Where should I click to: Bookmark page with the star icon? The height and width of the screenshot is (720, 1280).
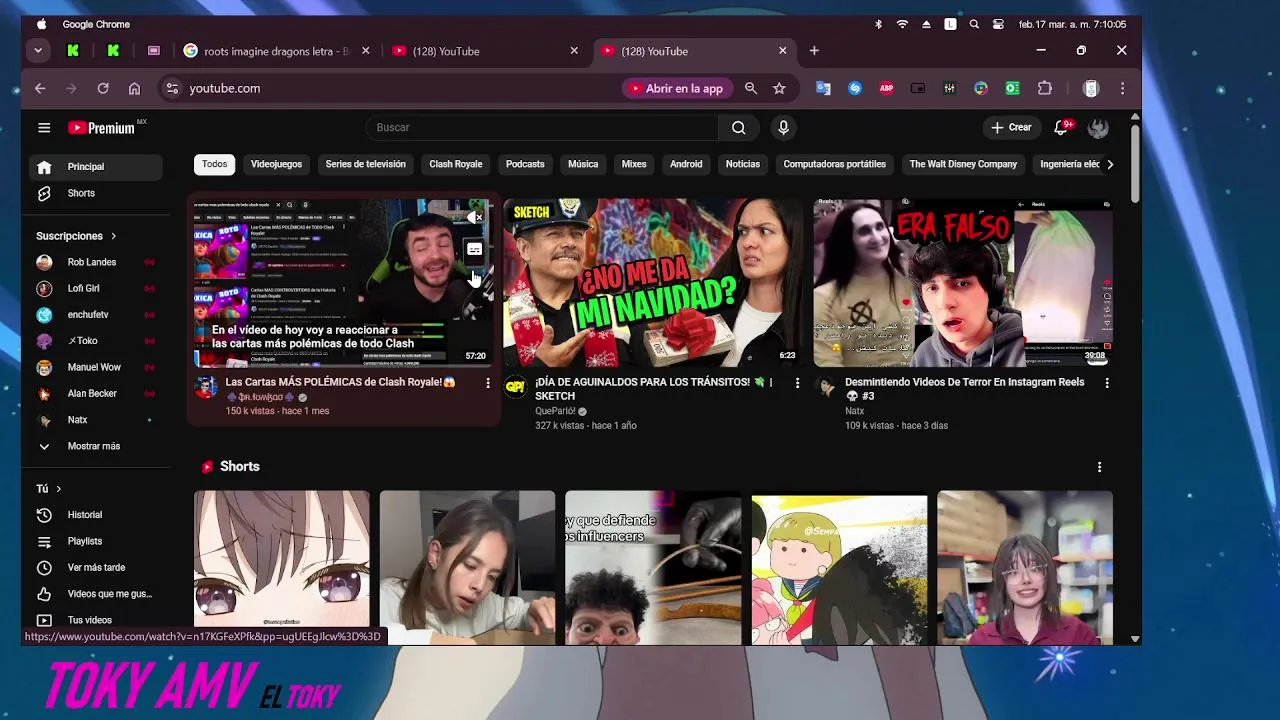[779, 88]
